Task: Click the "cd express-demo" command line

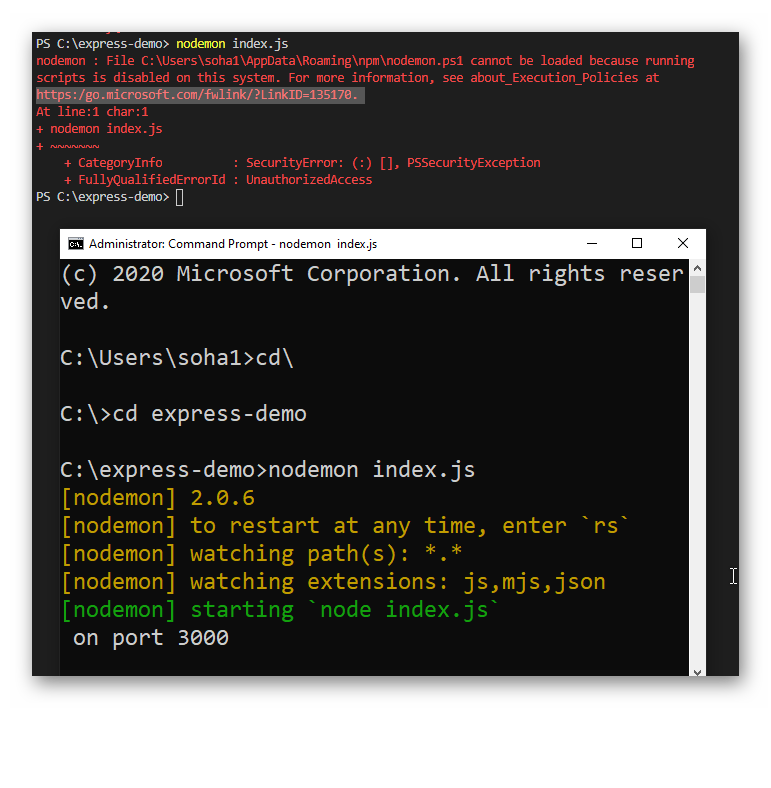Action: [x=184, y=414]
